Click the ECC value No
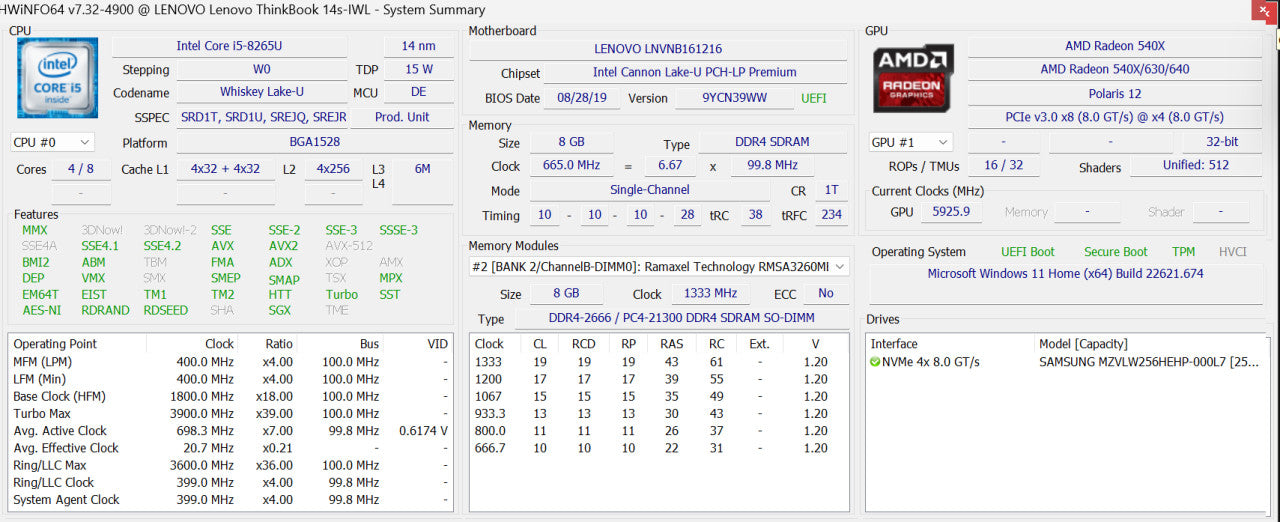Image resolution: width=1280 pixels, height=522 pixels. click(x=826, y=293)
